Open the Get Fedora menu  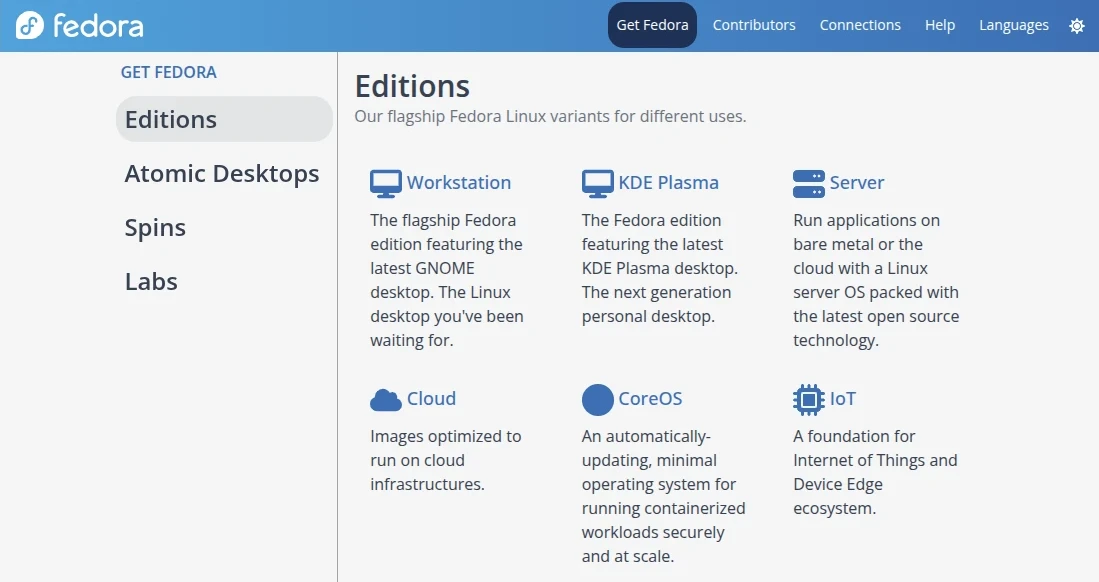(x=652, y=25)
